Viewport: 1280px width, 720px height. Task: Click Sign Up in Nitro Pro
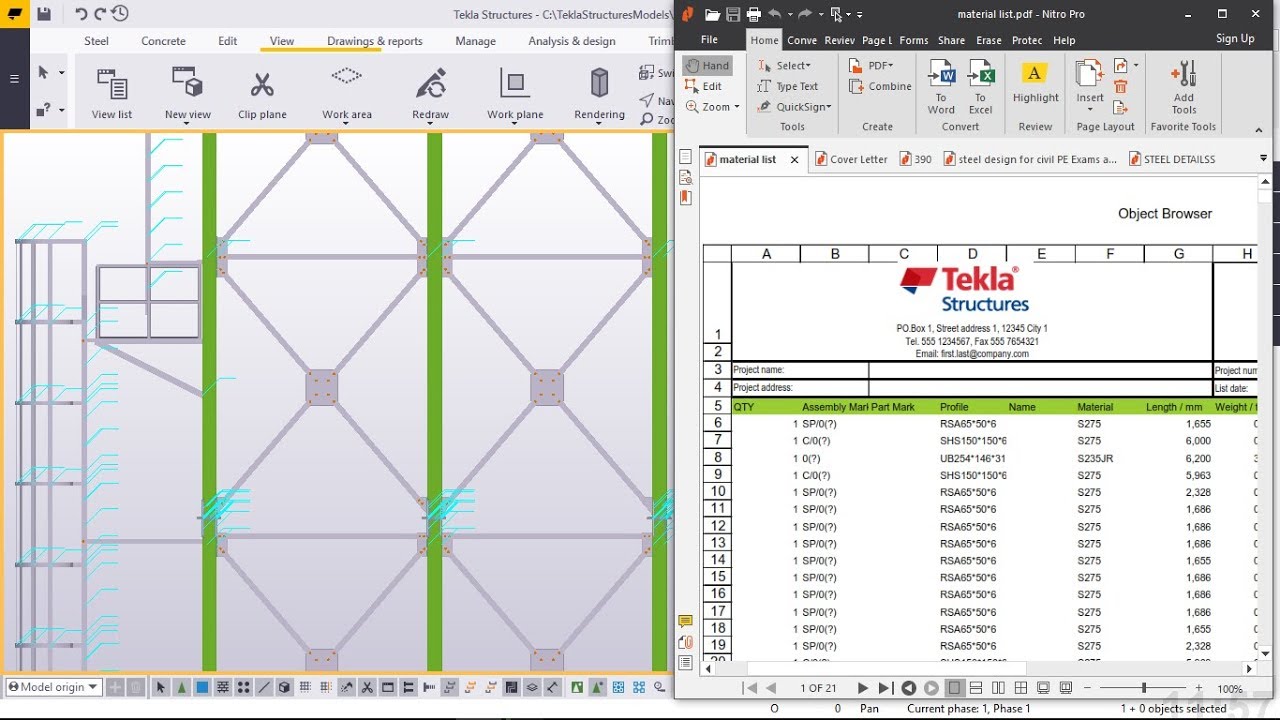click(1235, 39)
